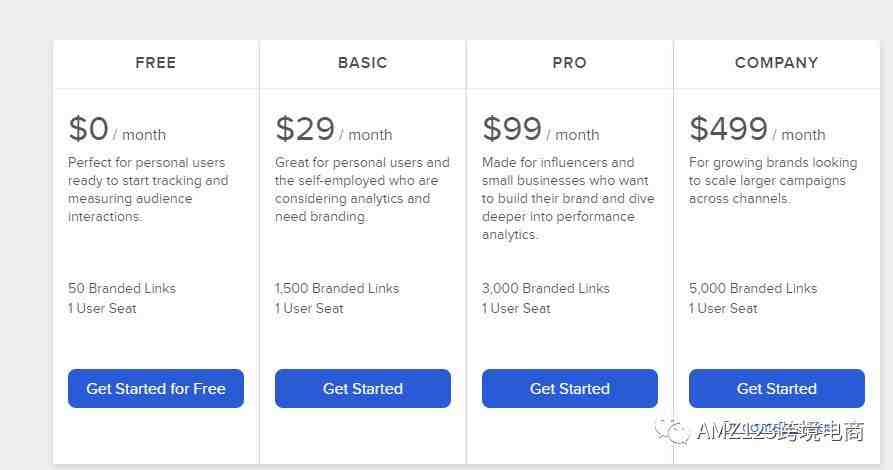Click 1 User Seat under Company plan
This screenshot has height=470, width=893.
723,309
